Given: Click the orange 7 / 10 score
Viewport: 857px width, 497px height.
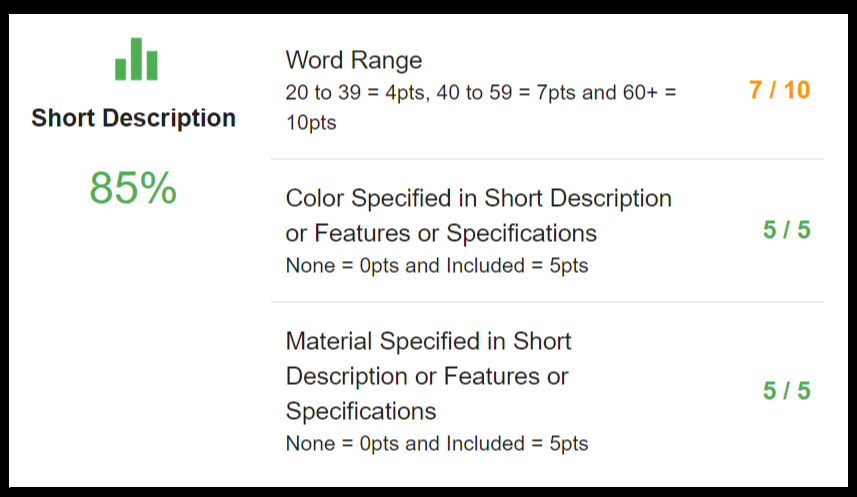Looking at the screenshot, I should click(779, 90).
